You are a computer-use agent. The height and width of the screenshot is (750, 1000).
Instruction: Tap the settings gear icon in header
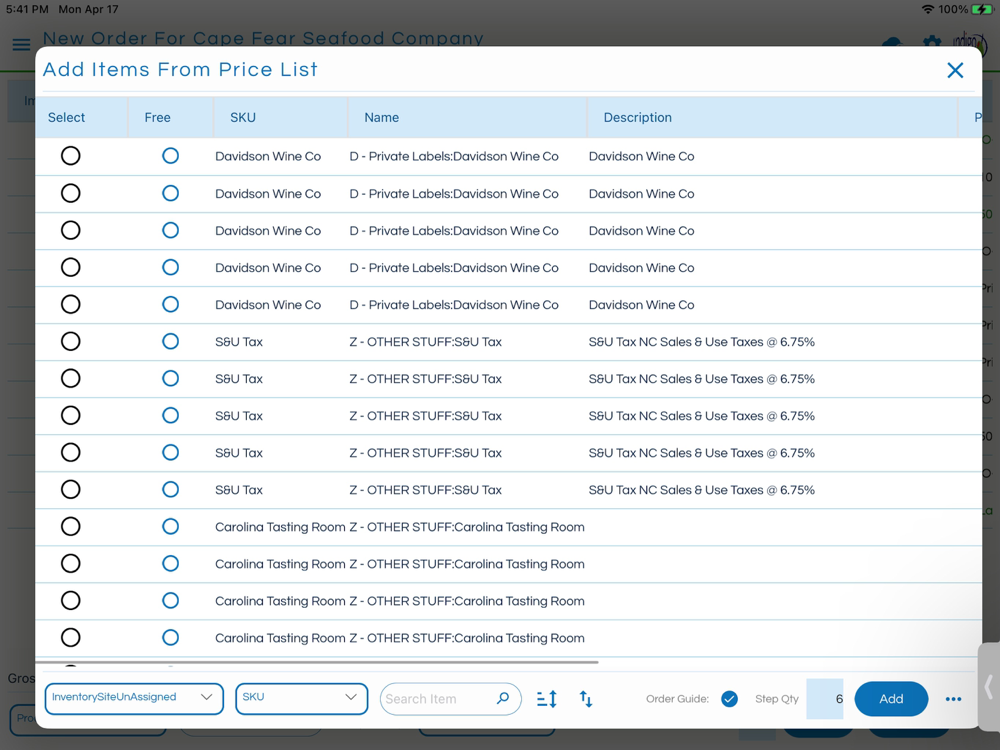pos(932,43)
